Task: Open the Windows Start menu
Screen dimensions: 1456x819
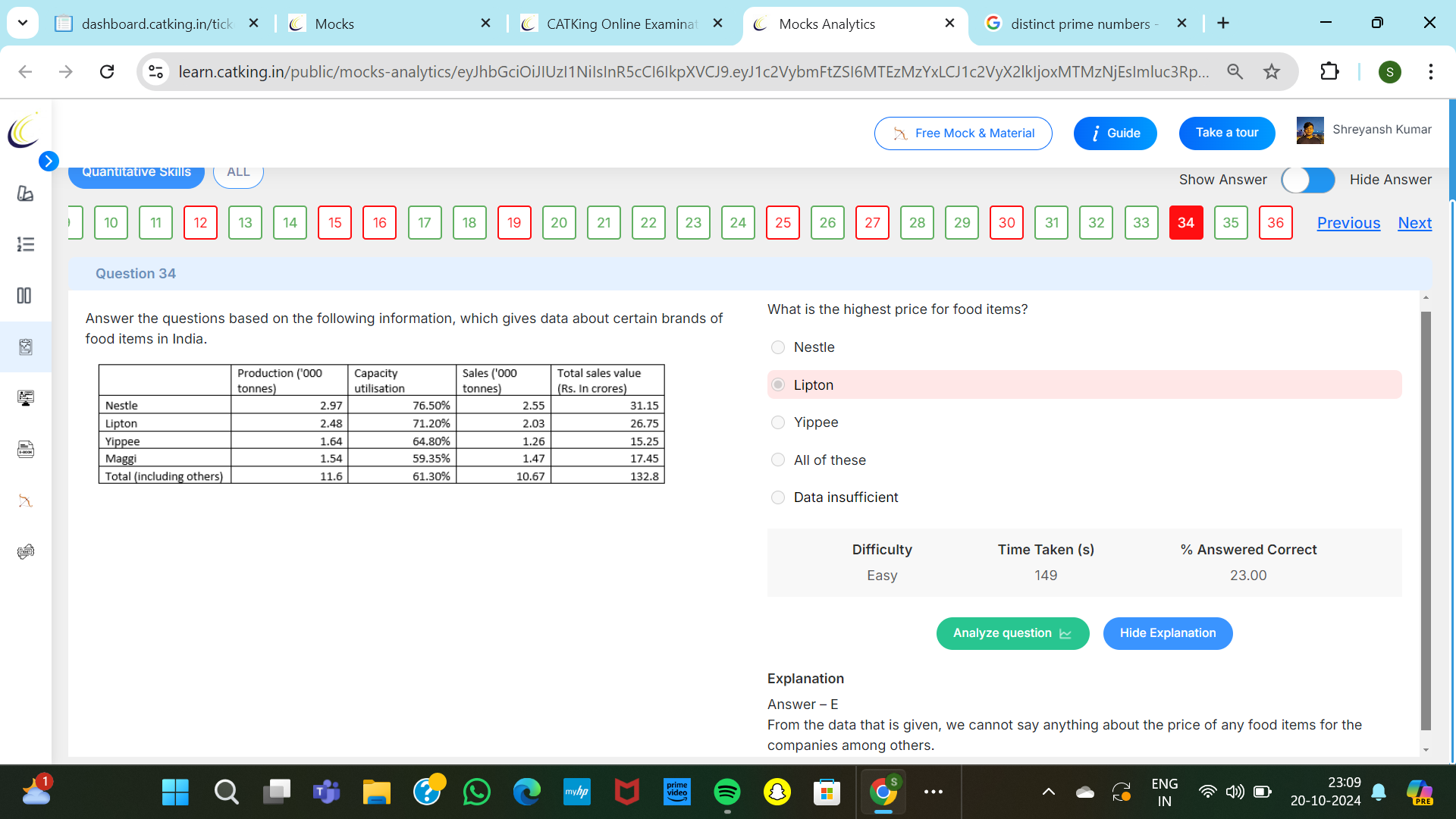Action: coord(175,792)
